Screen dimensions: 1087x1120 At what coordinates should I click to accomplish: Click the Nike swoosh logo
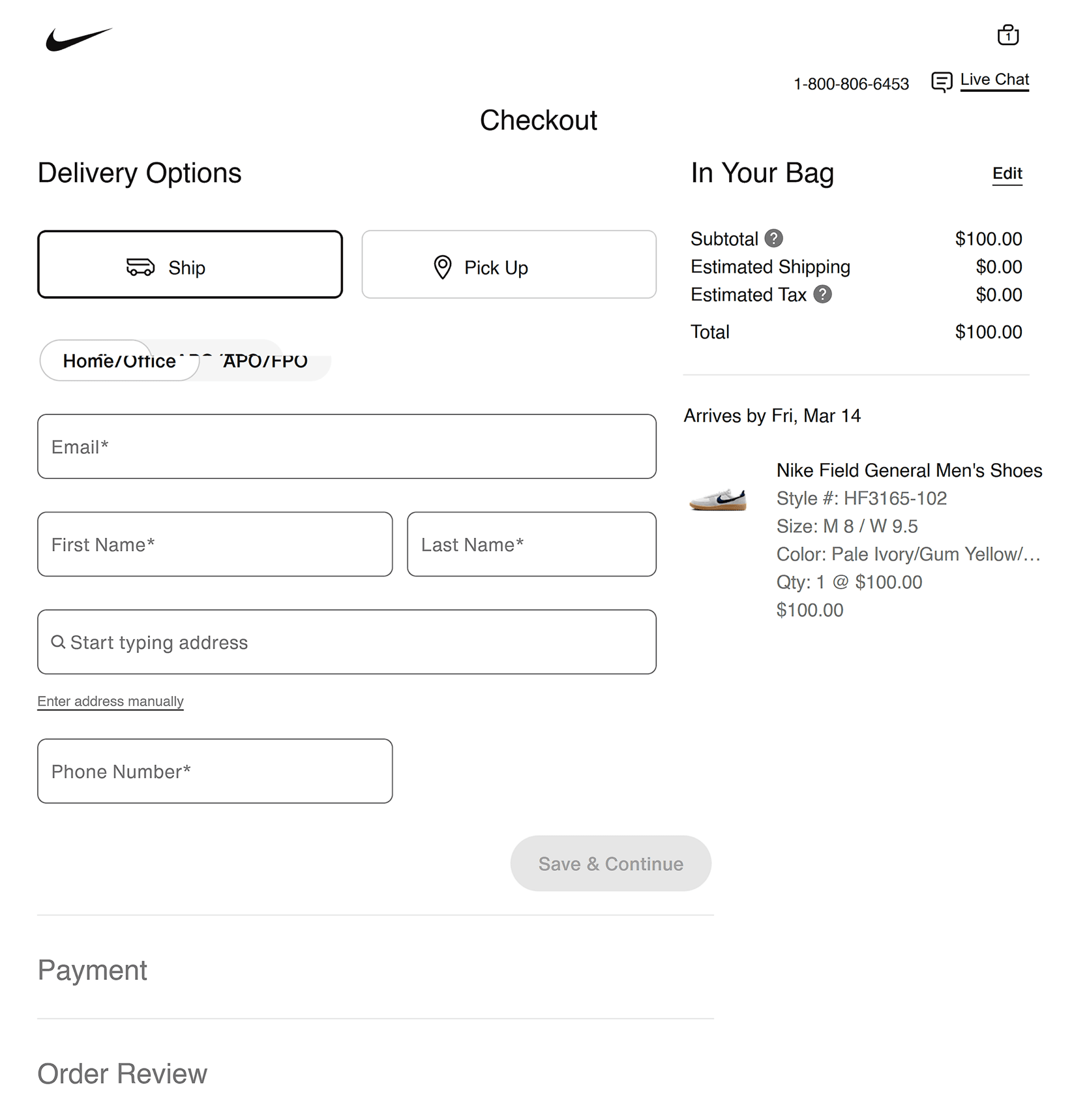pos(78,40)
